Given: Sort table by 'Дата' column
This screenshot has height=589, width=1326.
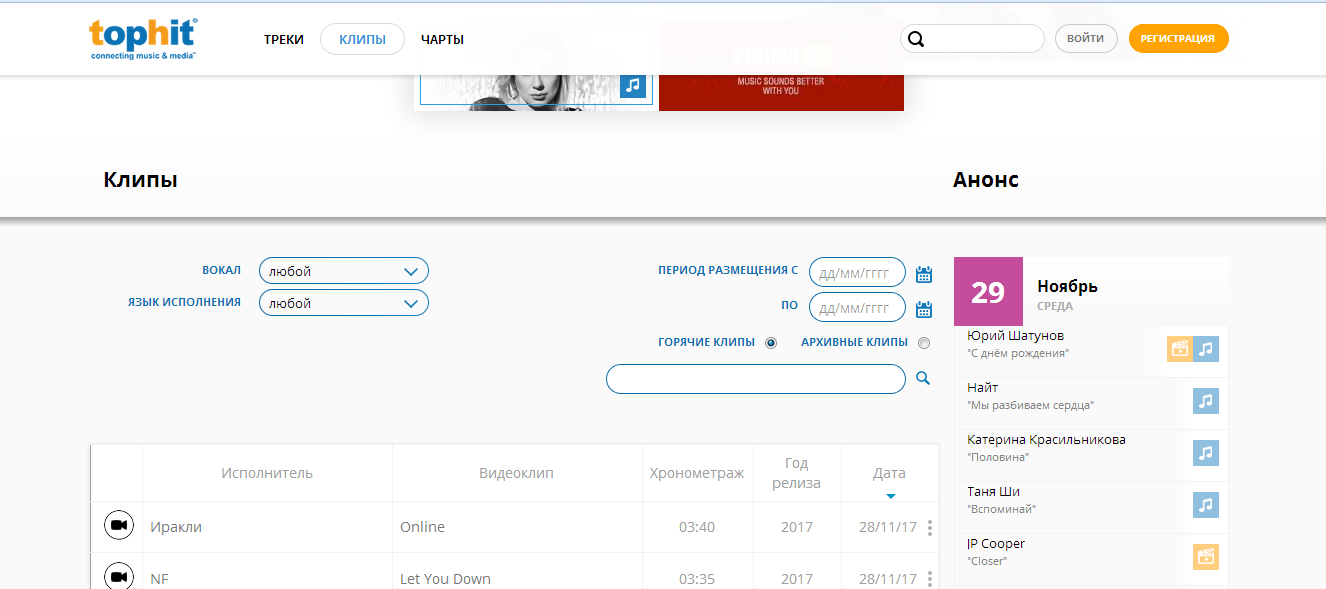Looking at the screenshot, I should tap(889, 474).
